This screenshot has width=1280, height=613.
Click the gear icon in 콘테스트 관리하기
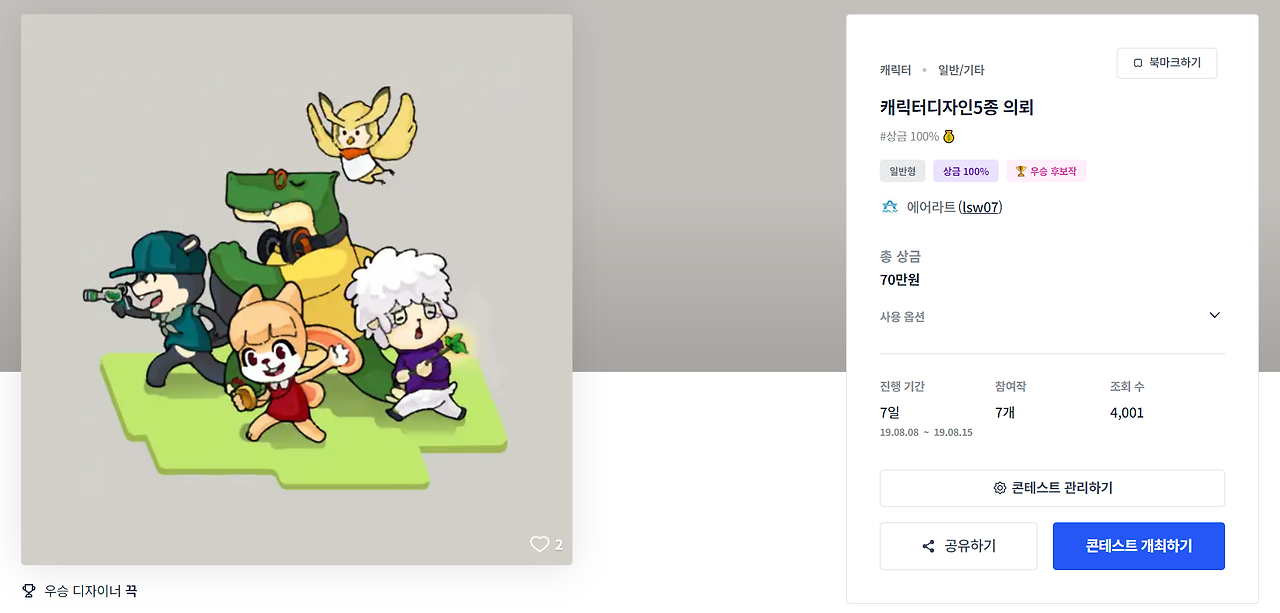click(x=999, y=488)
